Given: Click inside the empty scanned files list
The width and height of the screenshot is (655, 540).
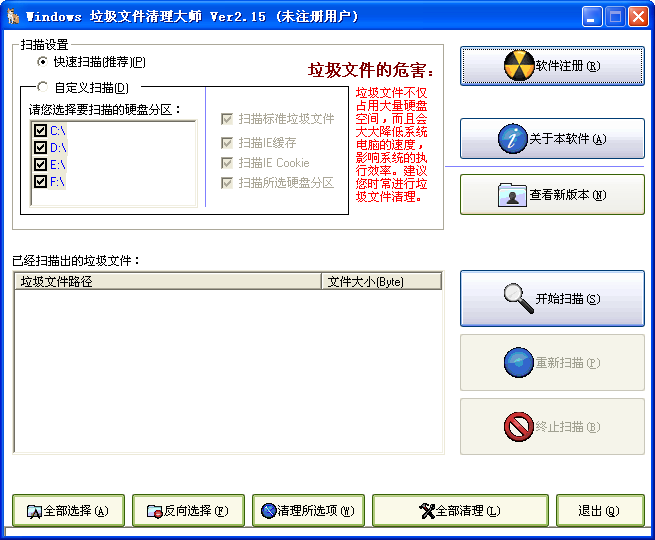Looking at the screenshot, I should (x=227, y=370).
